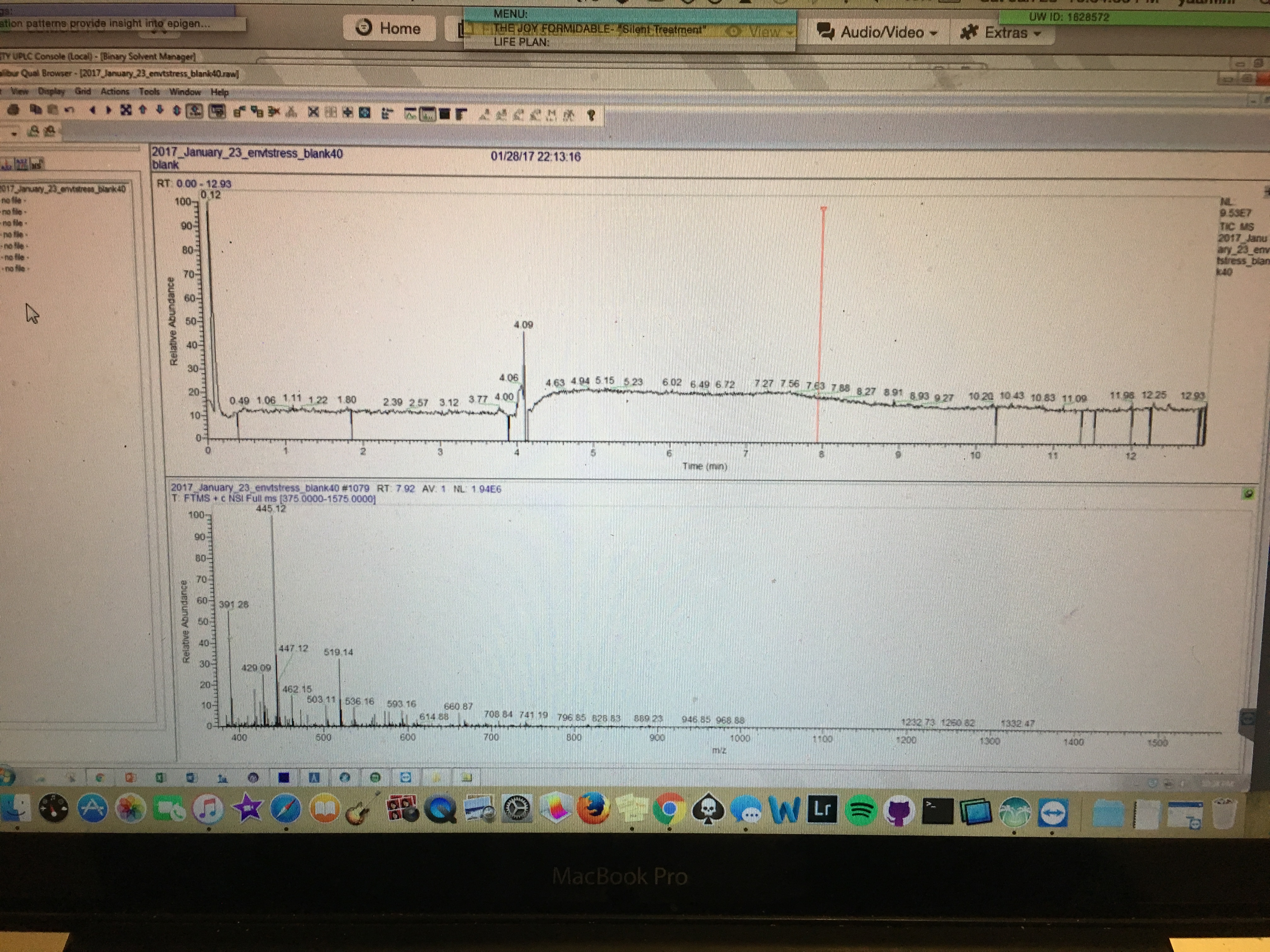Click the undo arrow icon
The height and width of the screenshot is (952, 1270).
click(x=70, y=110)
